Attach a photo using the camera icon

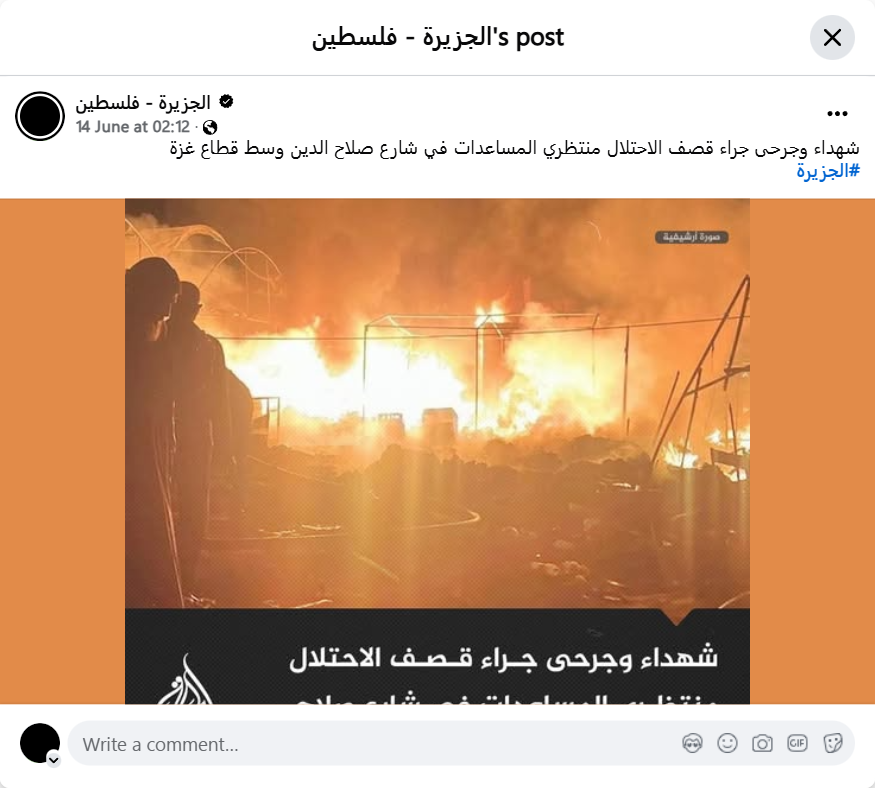tap(762, 743)
